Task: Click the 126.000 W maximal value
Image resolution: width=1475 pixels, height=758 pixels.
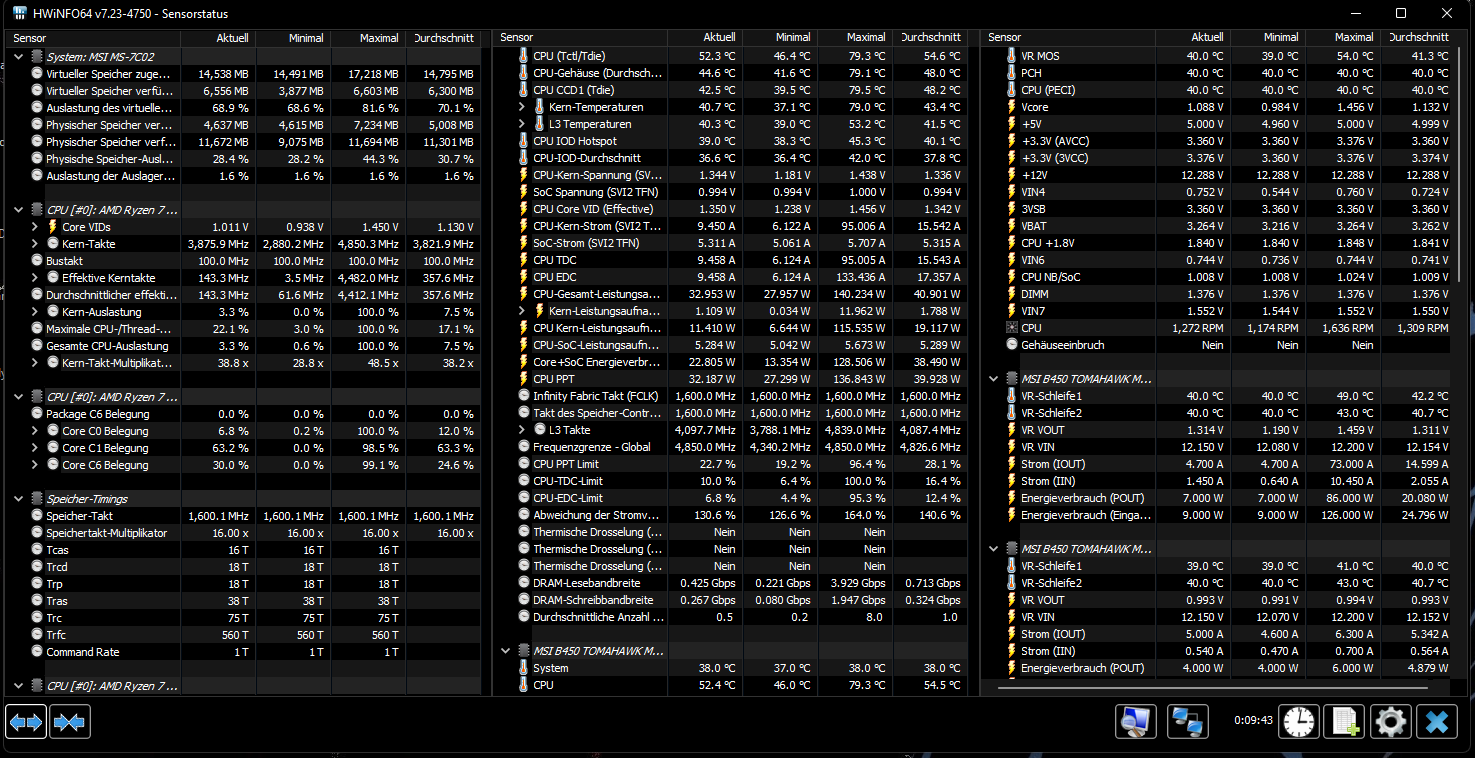Action: click(1346, 515)
